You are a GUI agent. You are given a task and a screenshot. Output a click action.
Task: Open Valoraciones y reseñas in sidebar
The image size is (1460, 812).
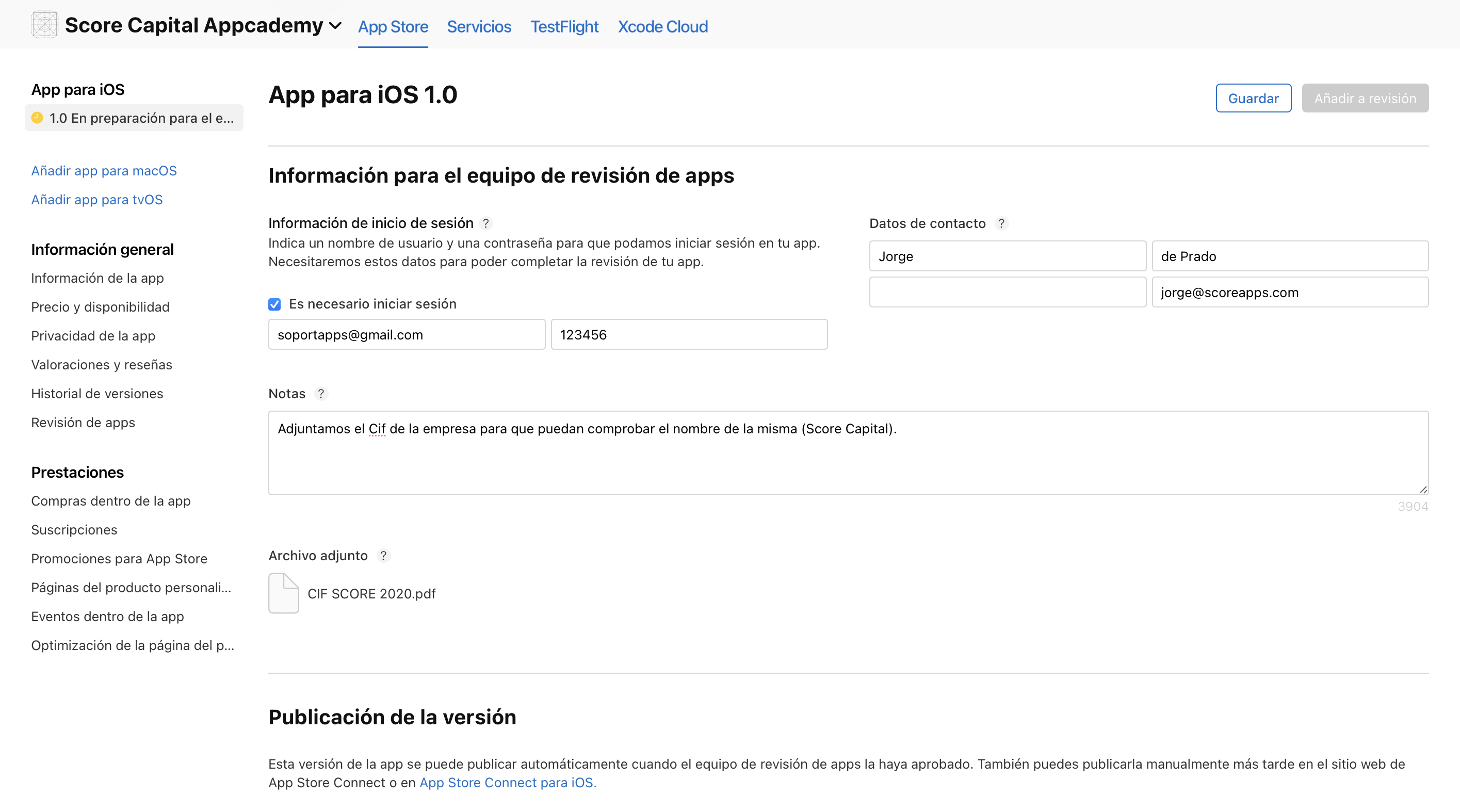102,364
